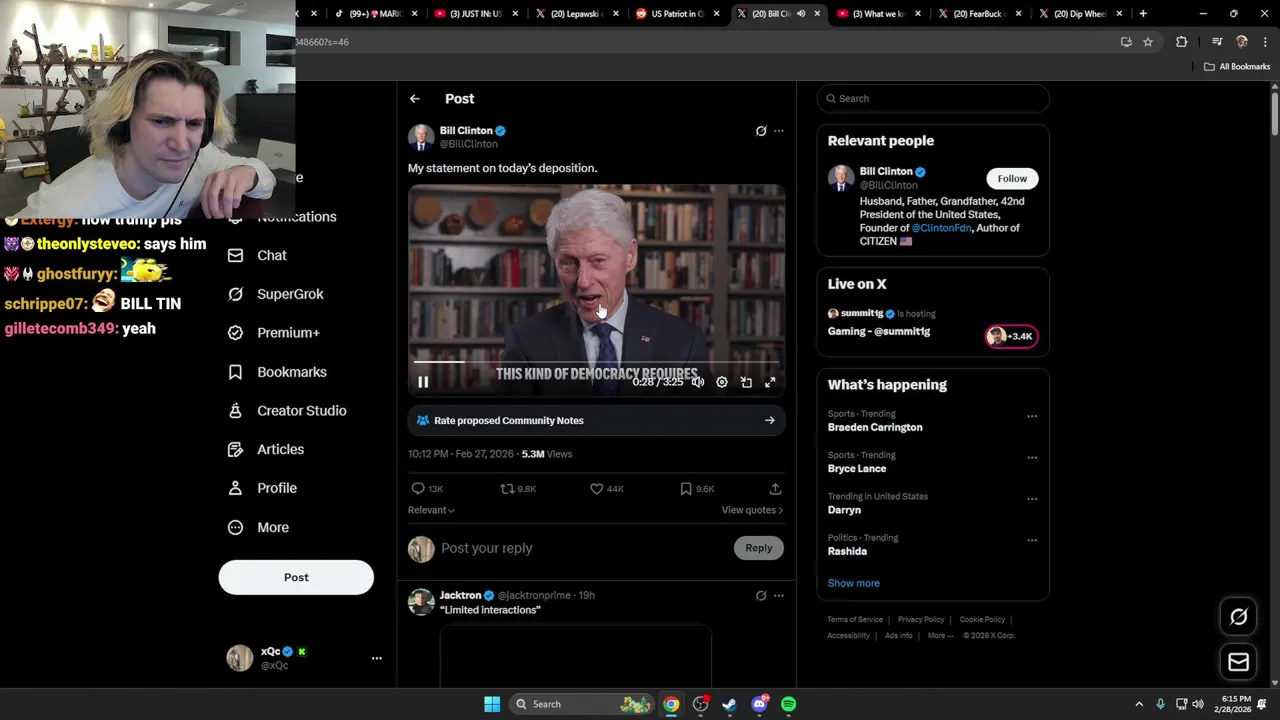Bookmark this page with star icon

tap(1148, 42)
